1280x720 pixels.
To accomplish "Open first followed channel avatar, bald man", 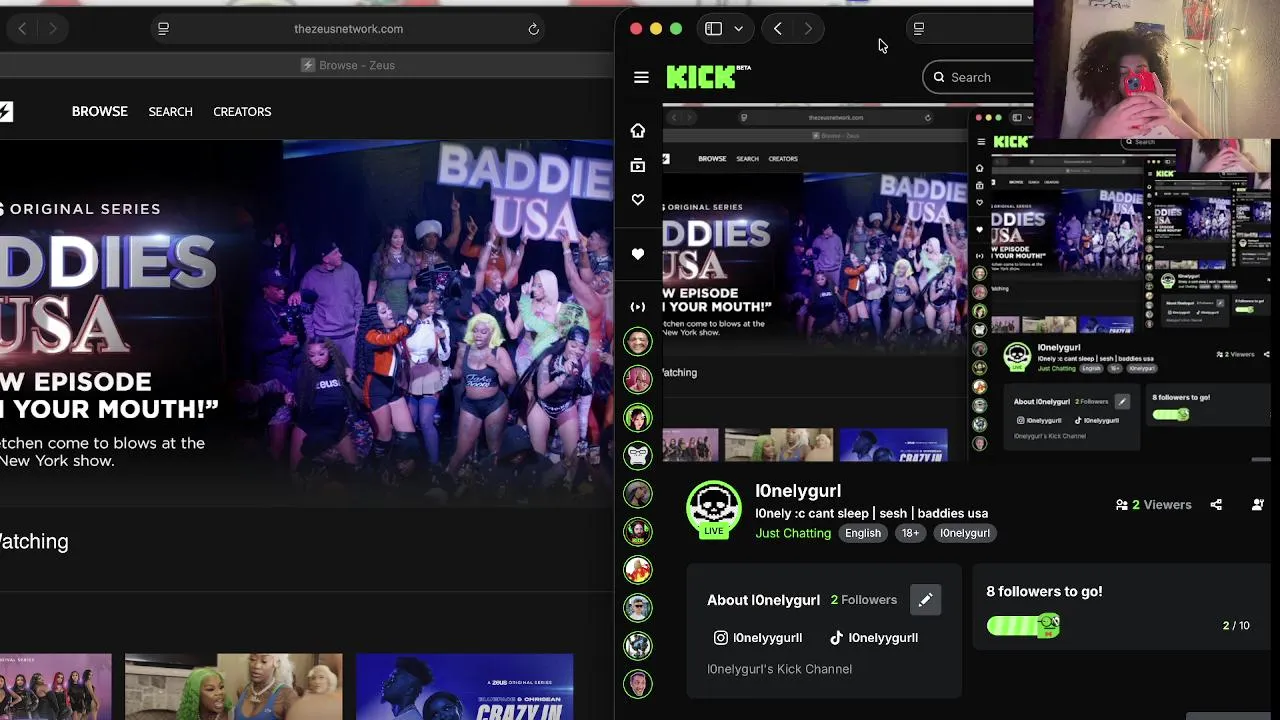I will [x=638, y=341].
